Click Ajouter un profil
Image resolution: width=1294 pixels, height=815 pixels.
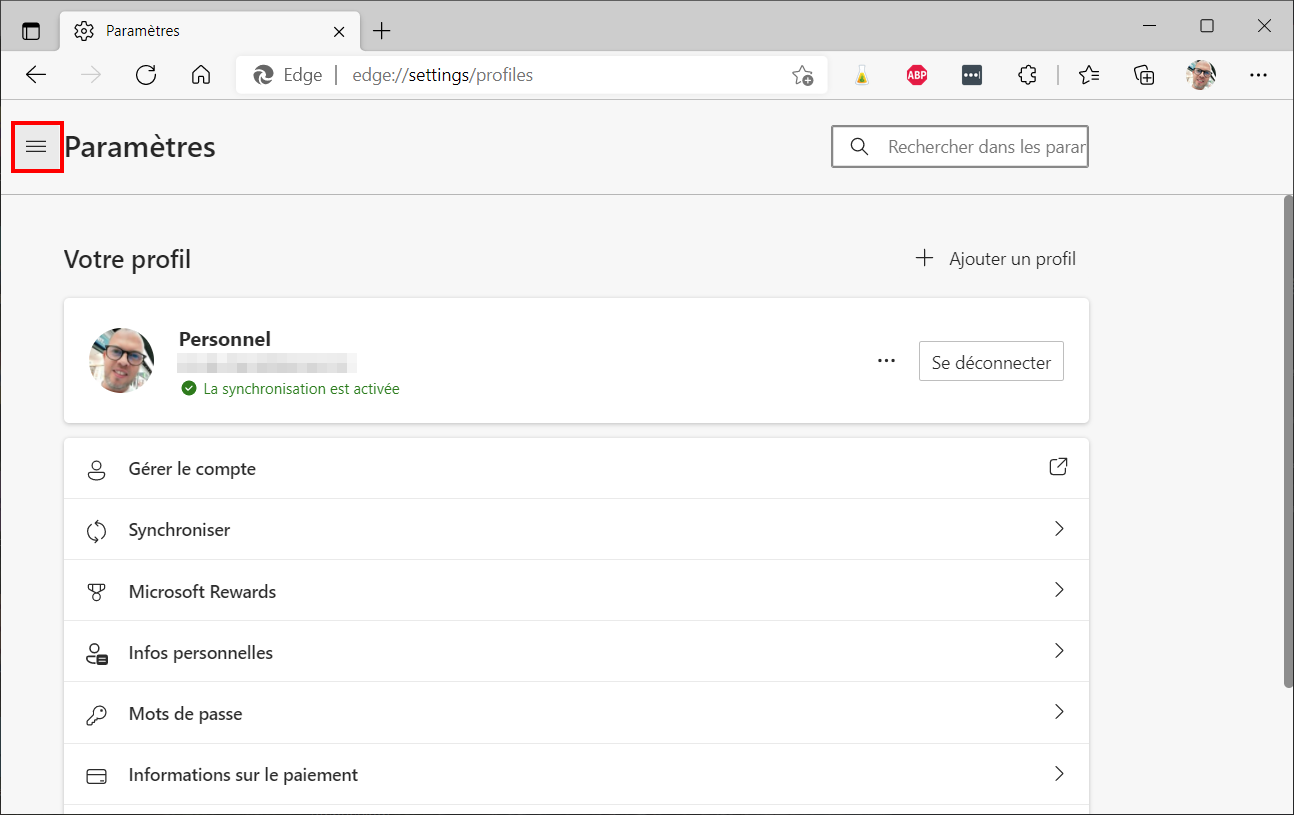tap(996, 259)
